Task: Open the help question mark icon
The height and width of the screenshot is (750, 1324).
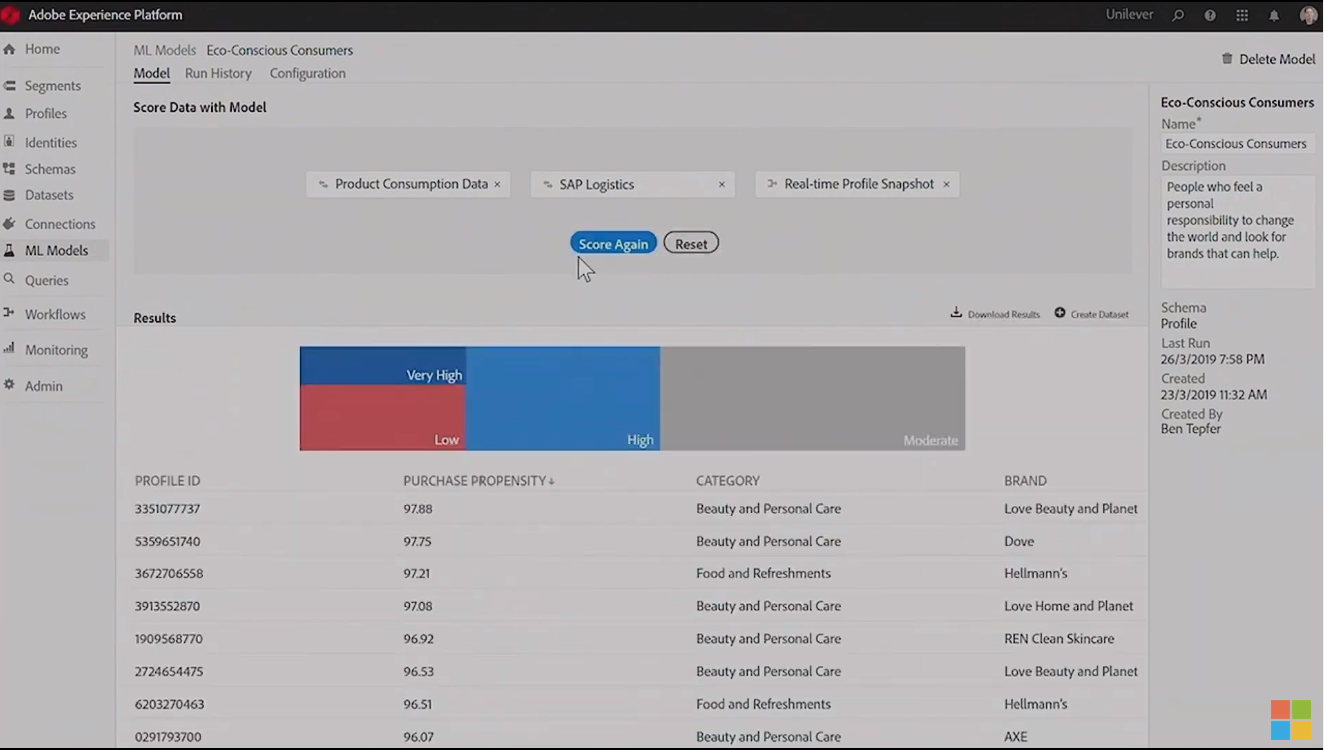Action: (1210, 15)
